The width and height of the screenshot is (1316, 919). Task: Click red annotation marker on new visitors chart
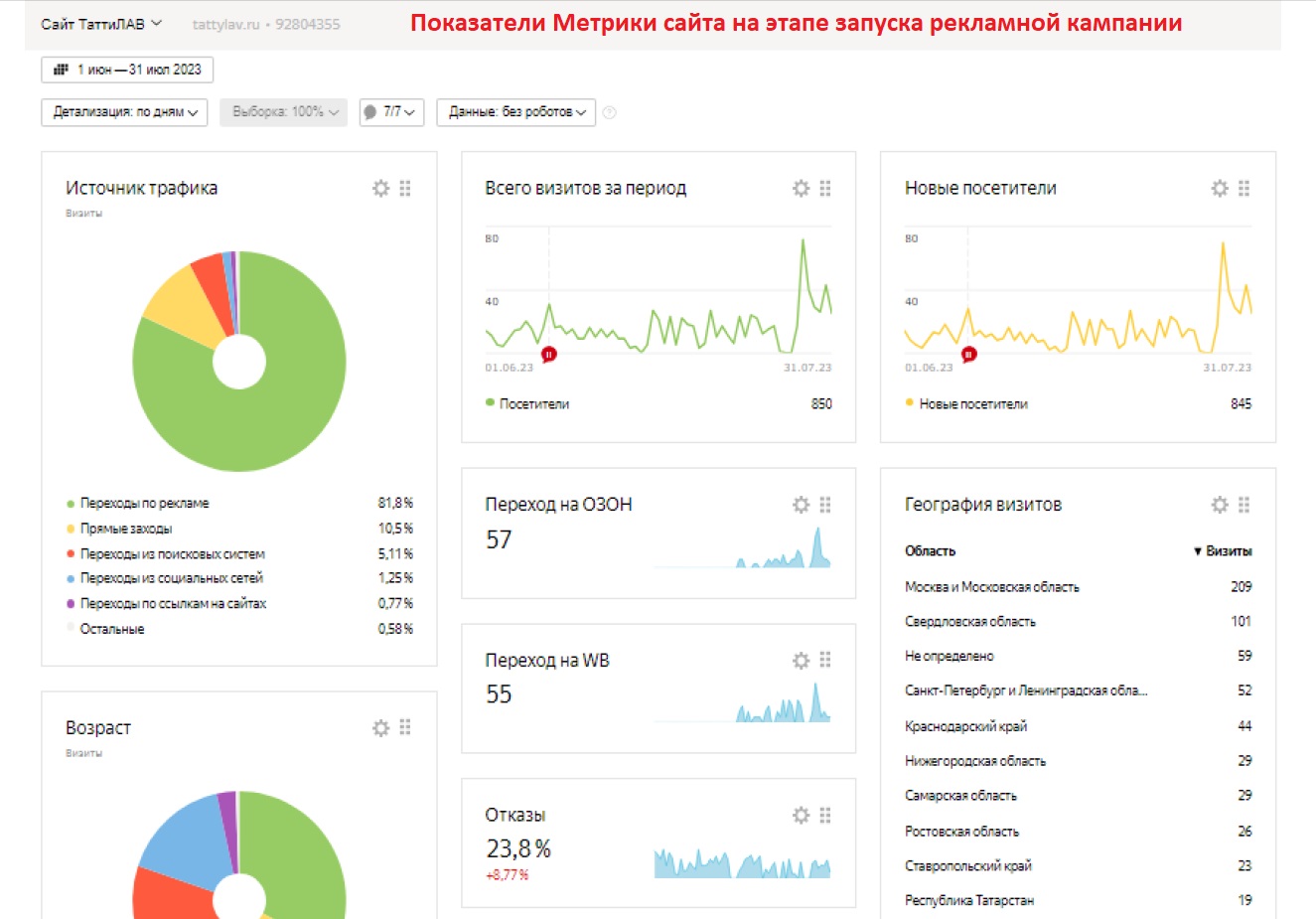tap(968, 354)
